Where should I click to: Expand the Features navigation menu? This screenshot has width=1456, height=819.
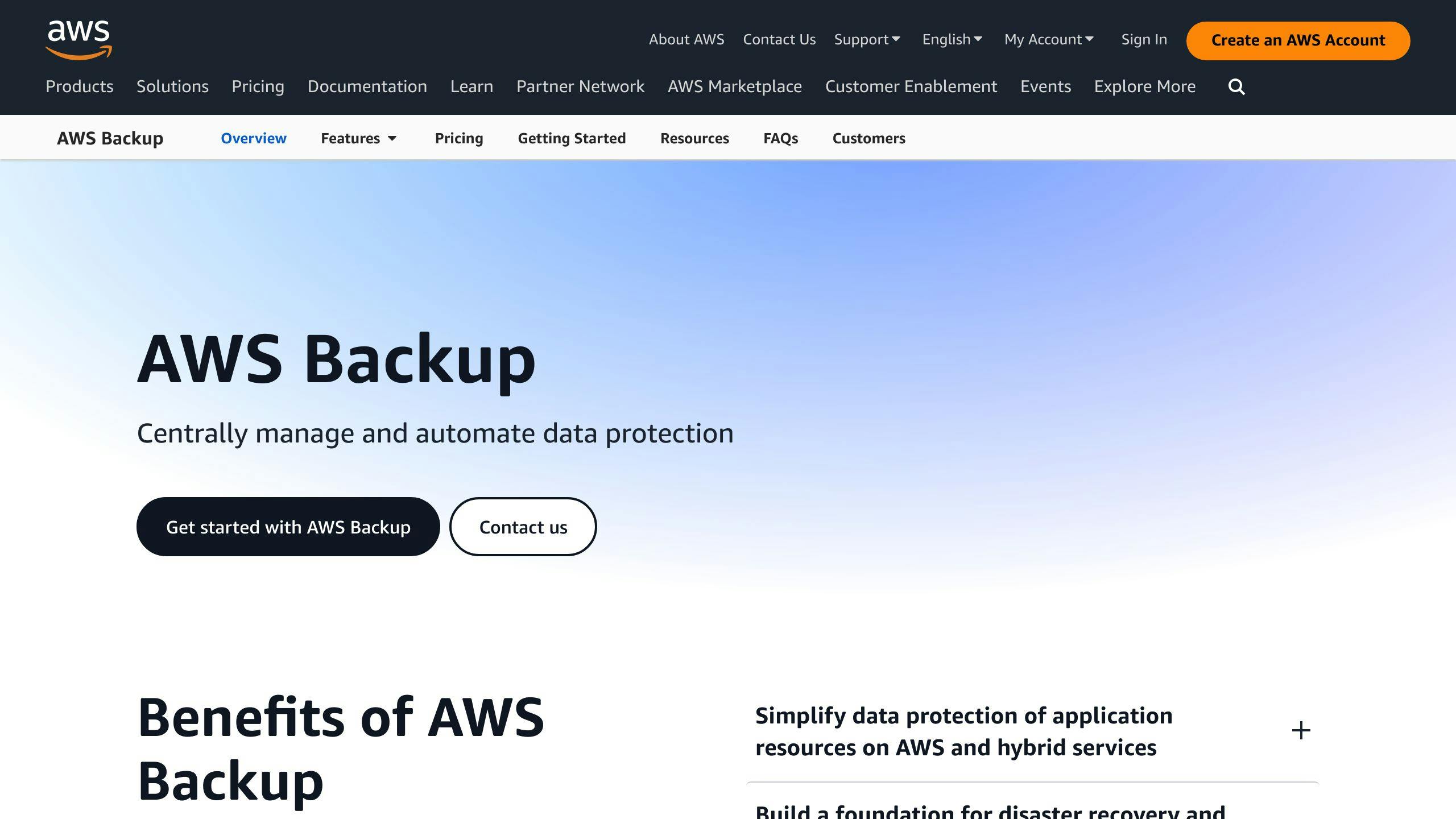coord(357,137)
